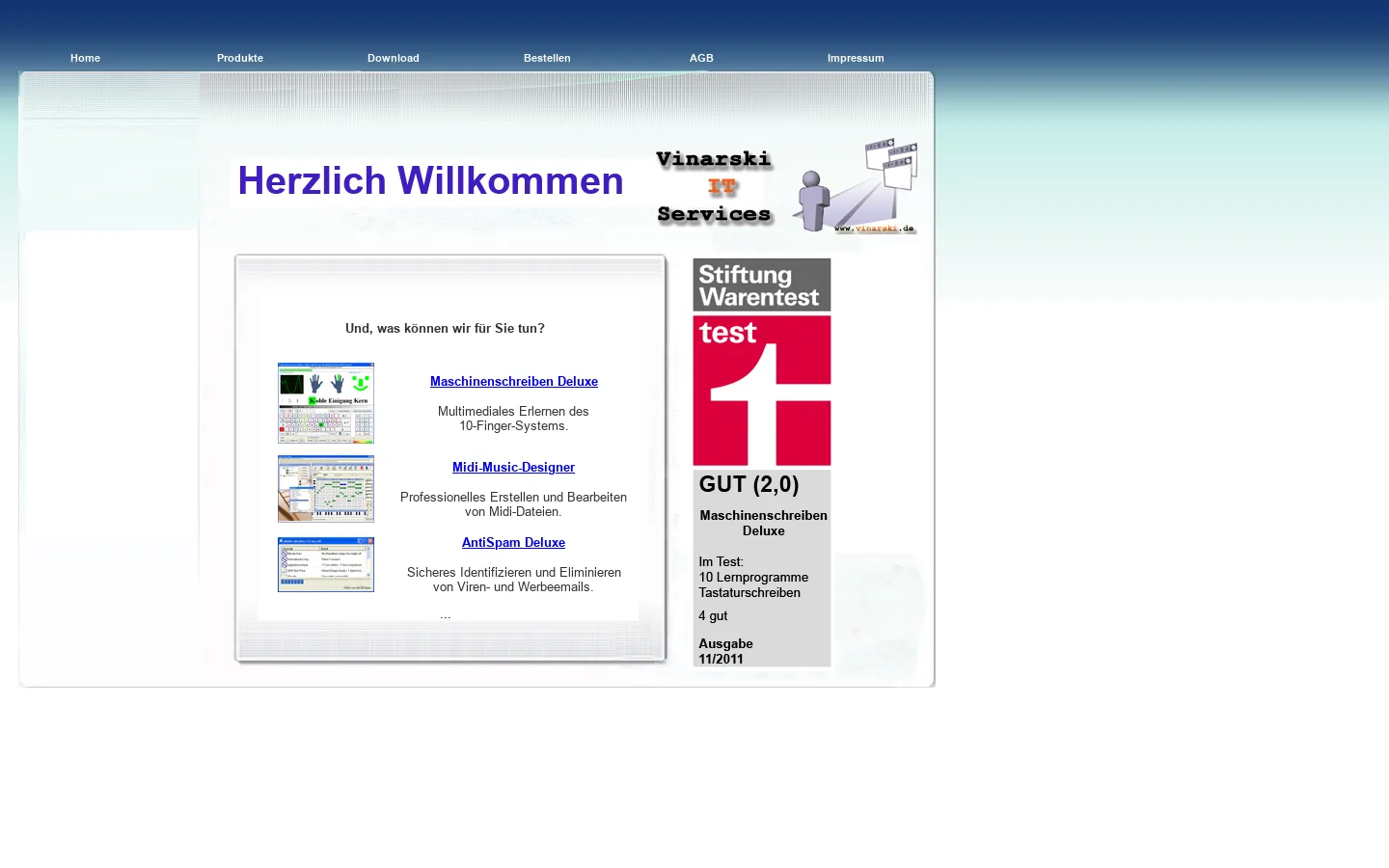Click the Stiftung Warentest logo
Screen dimensions: 1389x868
(762, 285)
